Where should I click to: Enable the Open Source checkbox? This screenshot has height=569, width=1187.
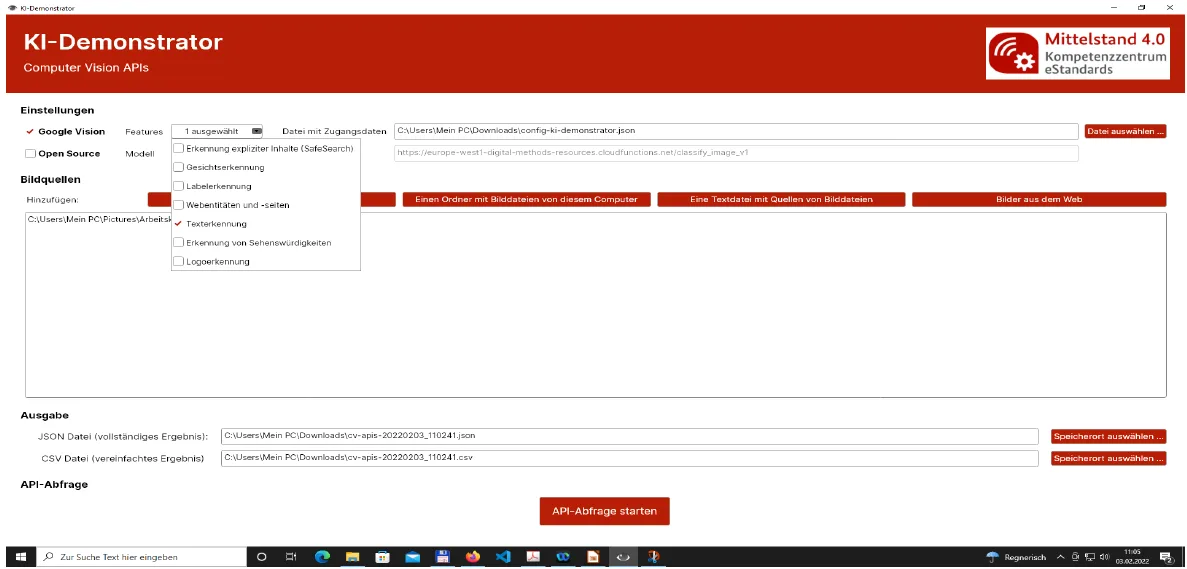pyautogui.click(x=30, y=154)
